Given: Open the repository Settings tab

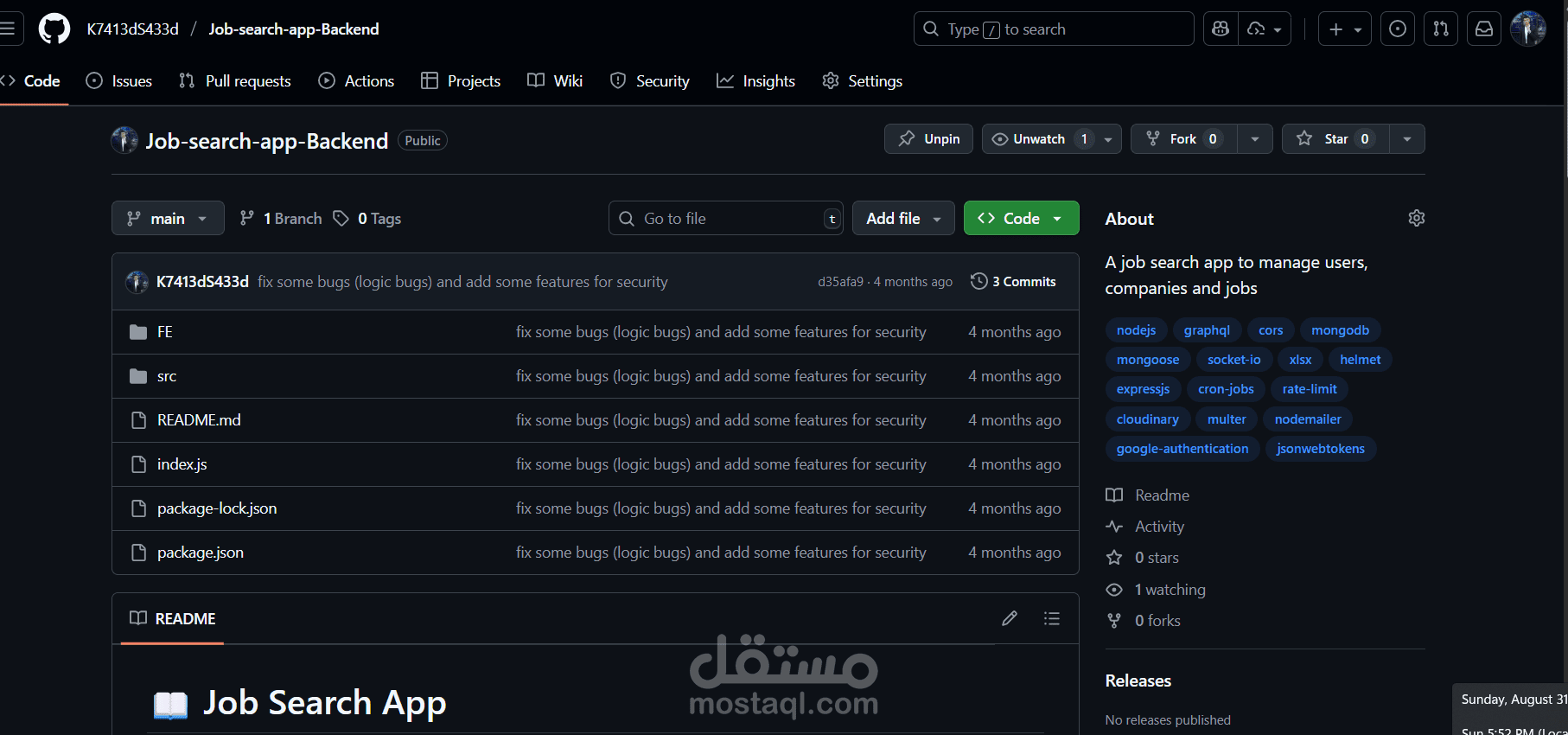Looking at the screenshot, I should [862, 81].
